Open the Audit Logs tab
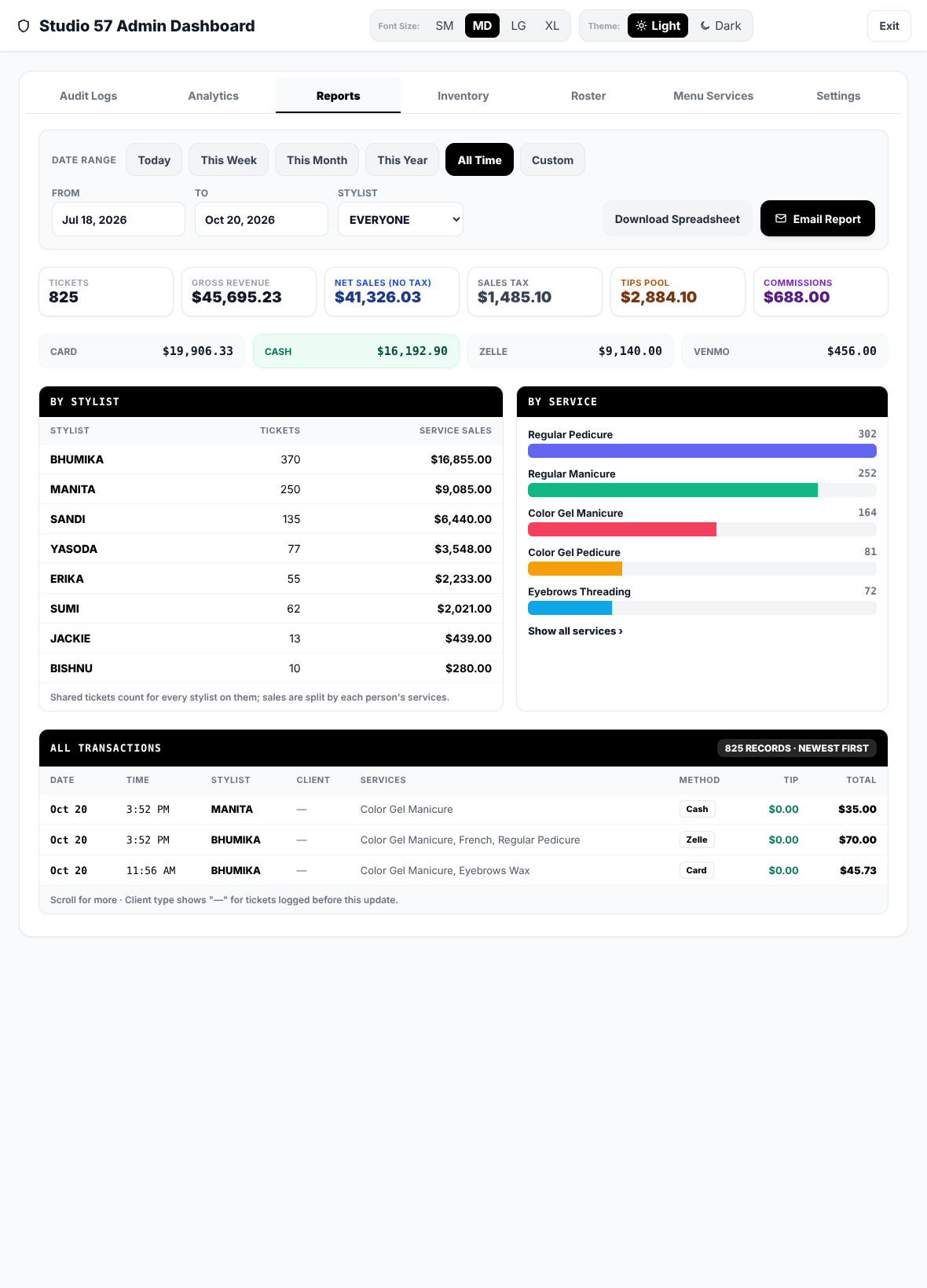Screen dimensions: 927x1288 [88, 96]
